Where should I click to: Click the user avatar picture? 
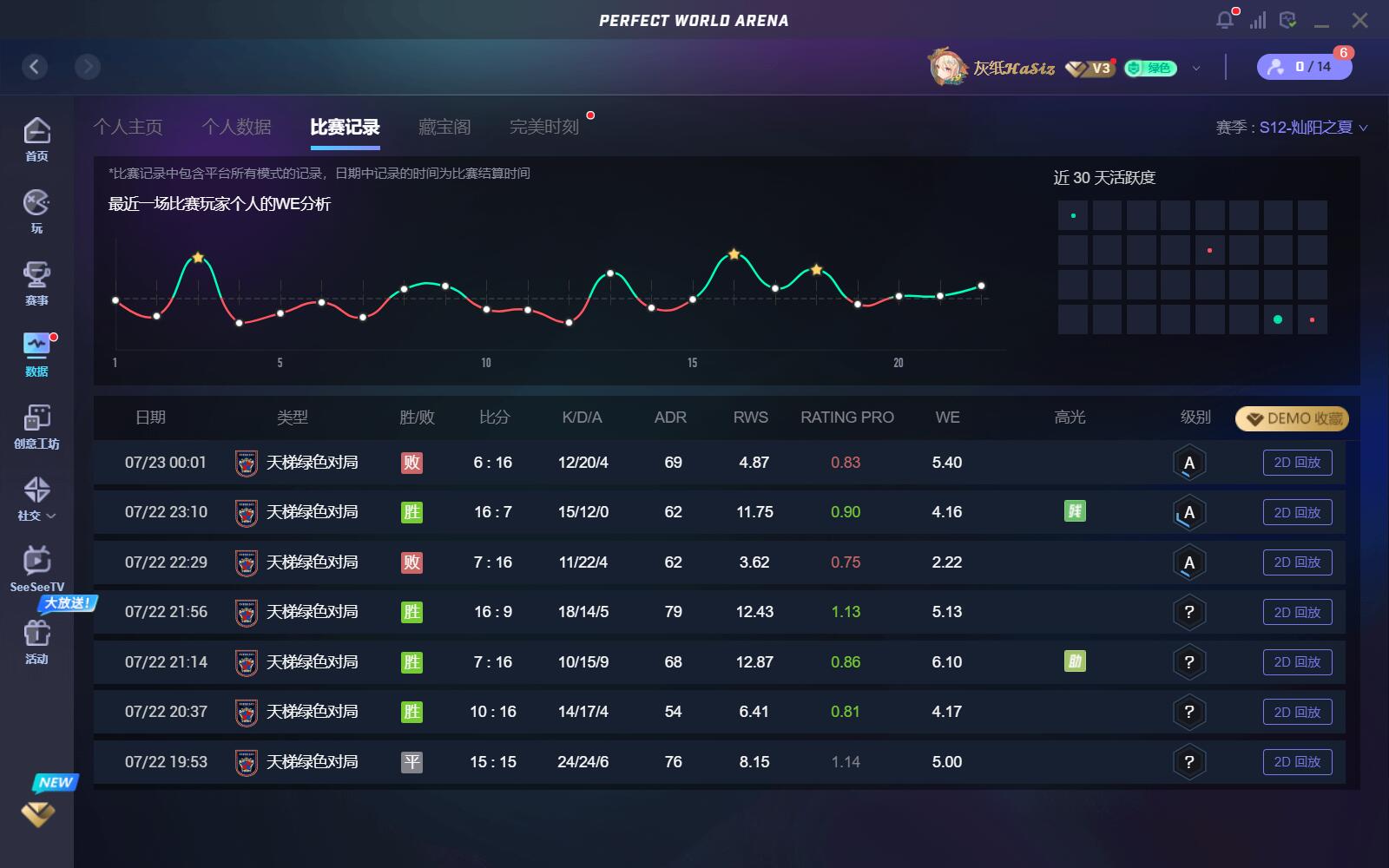pyautogui.click(x=948, y=67)
